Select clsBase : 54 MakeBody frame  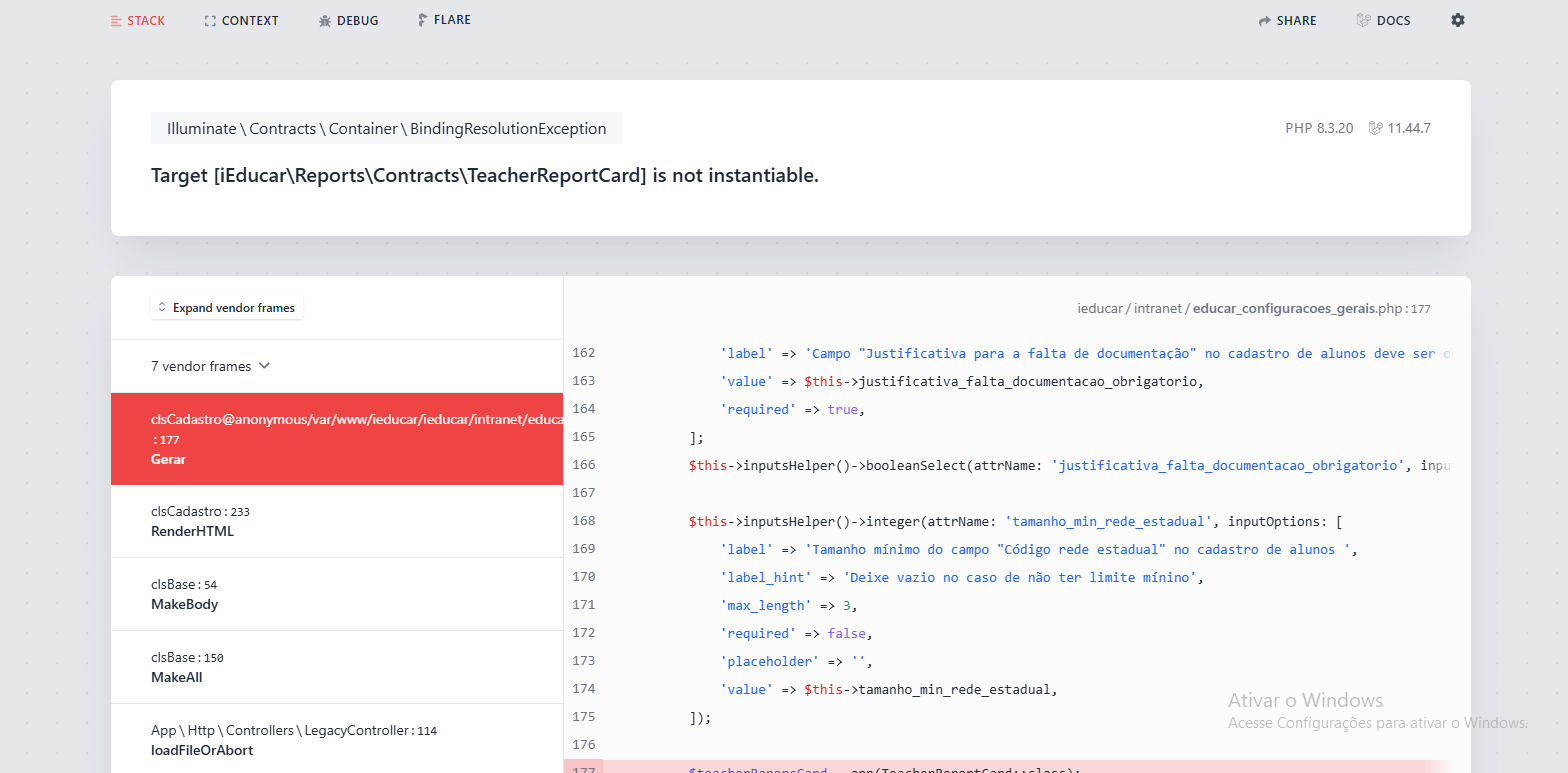(336, 594)
